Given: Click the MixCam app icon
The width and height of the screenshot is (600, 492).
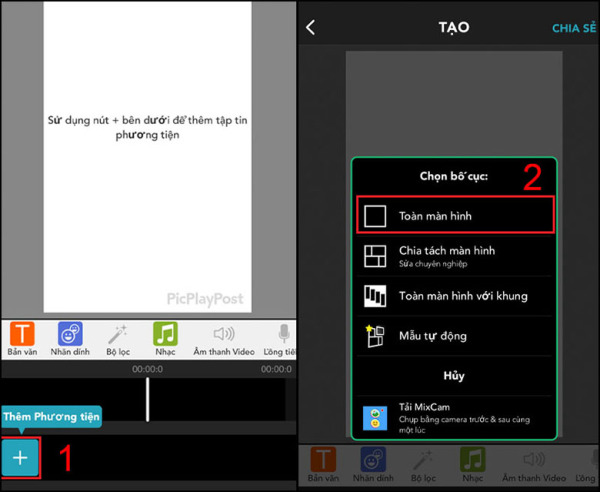Looking at the screenshot, I should 375,417.
